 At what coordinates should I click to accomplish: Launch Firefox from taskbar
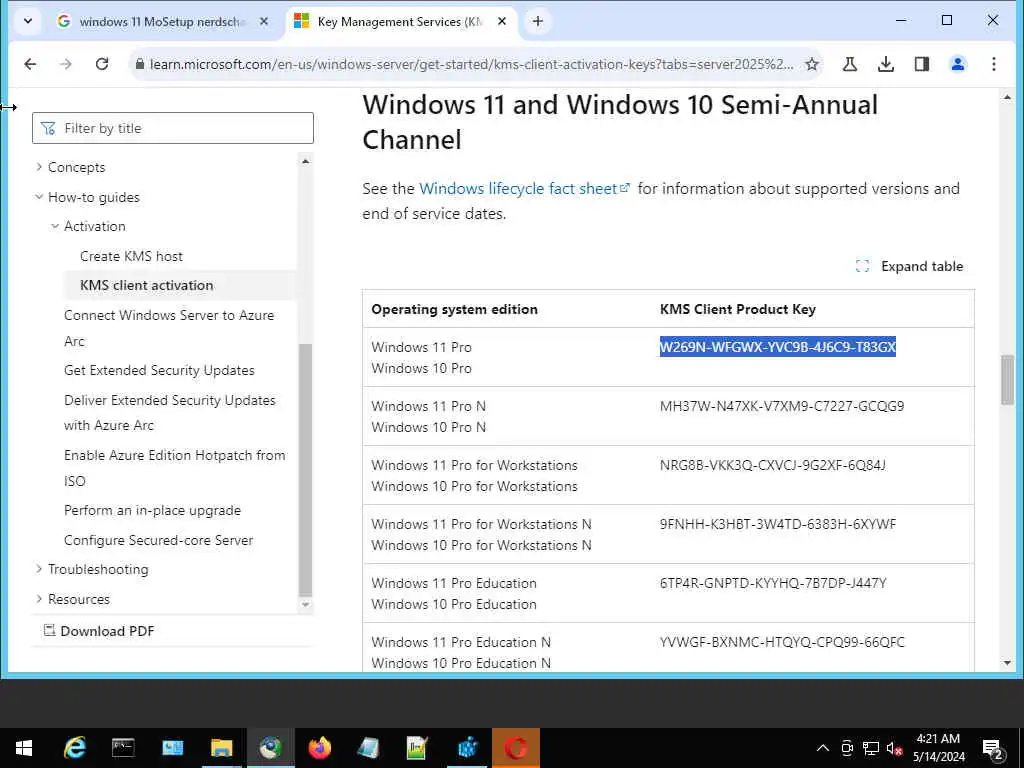[319, 748]
